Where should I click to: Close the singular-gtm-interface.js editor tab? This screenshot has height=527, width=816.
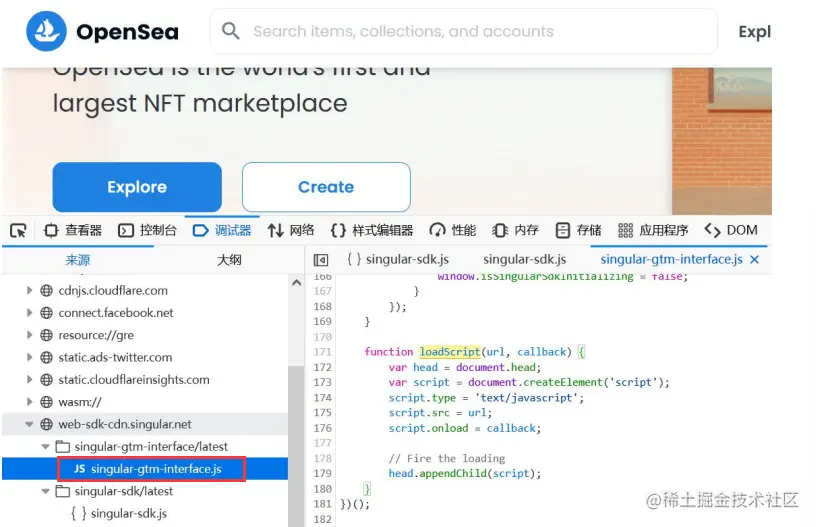[x=755, y=260]
